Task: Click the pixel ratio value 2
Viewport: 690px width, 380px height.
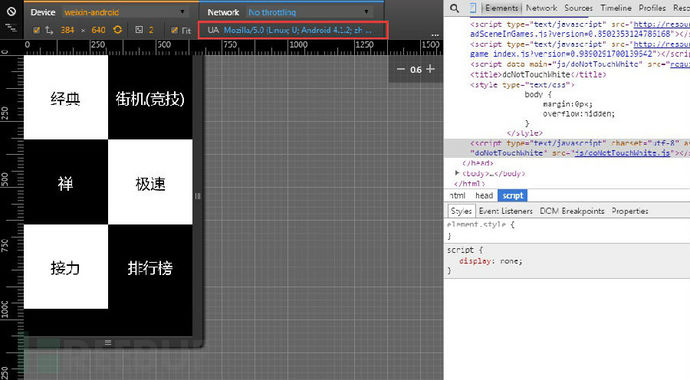Action: click(151, 30)
